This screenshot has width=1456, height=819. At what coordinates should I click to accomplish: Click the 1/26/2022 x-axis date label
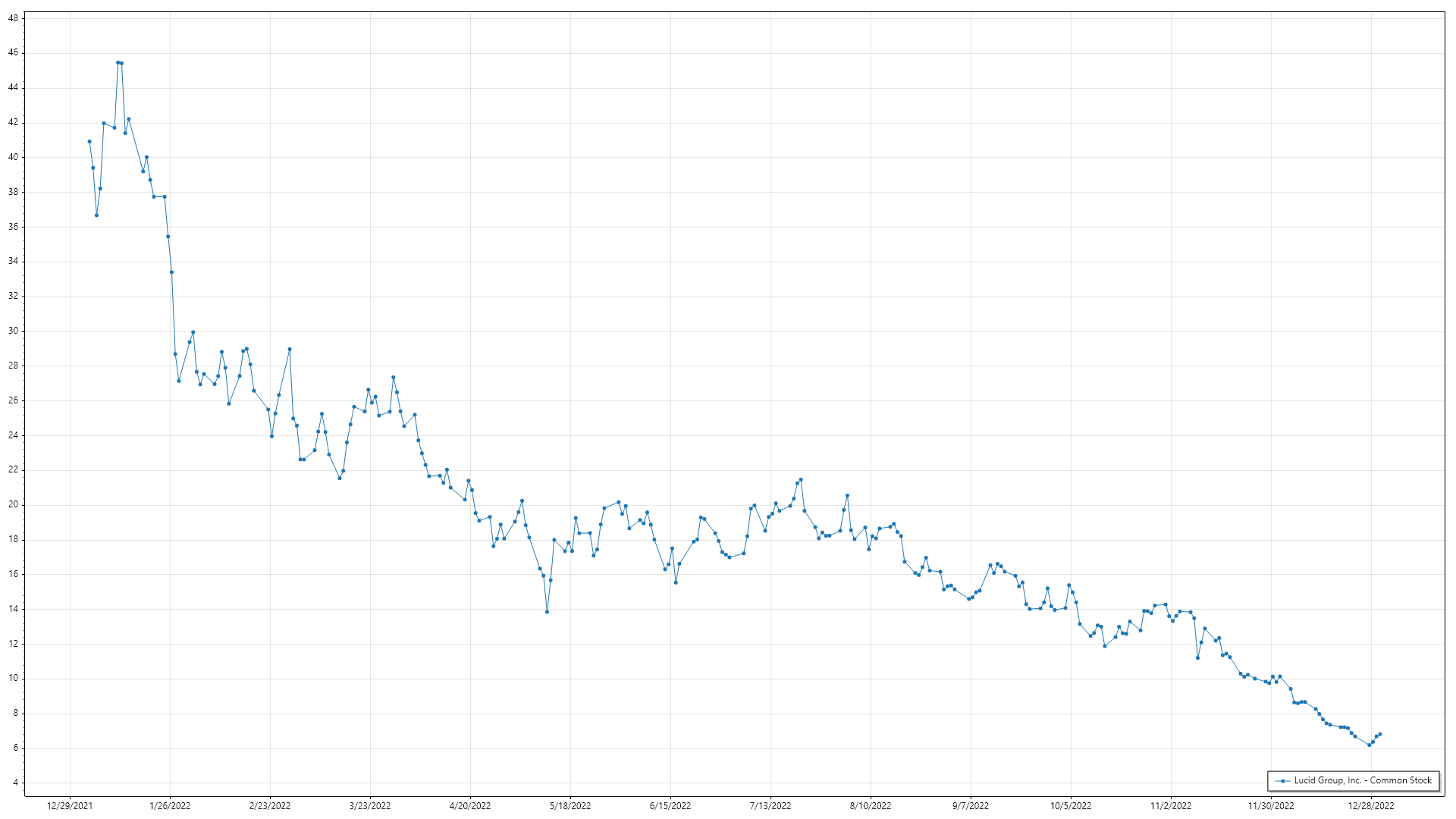tap(170, 806)
